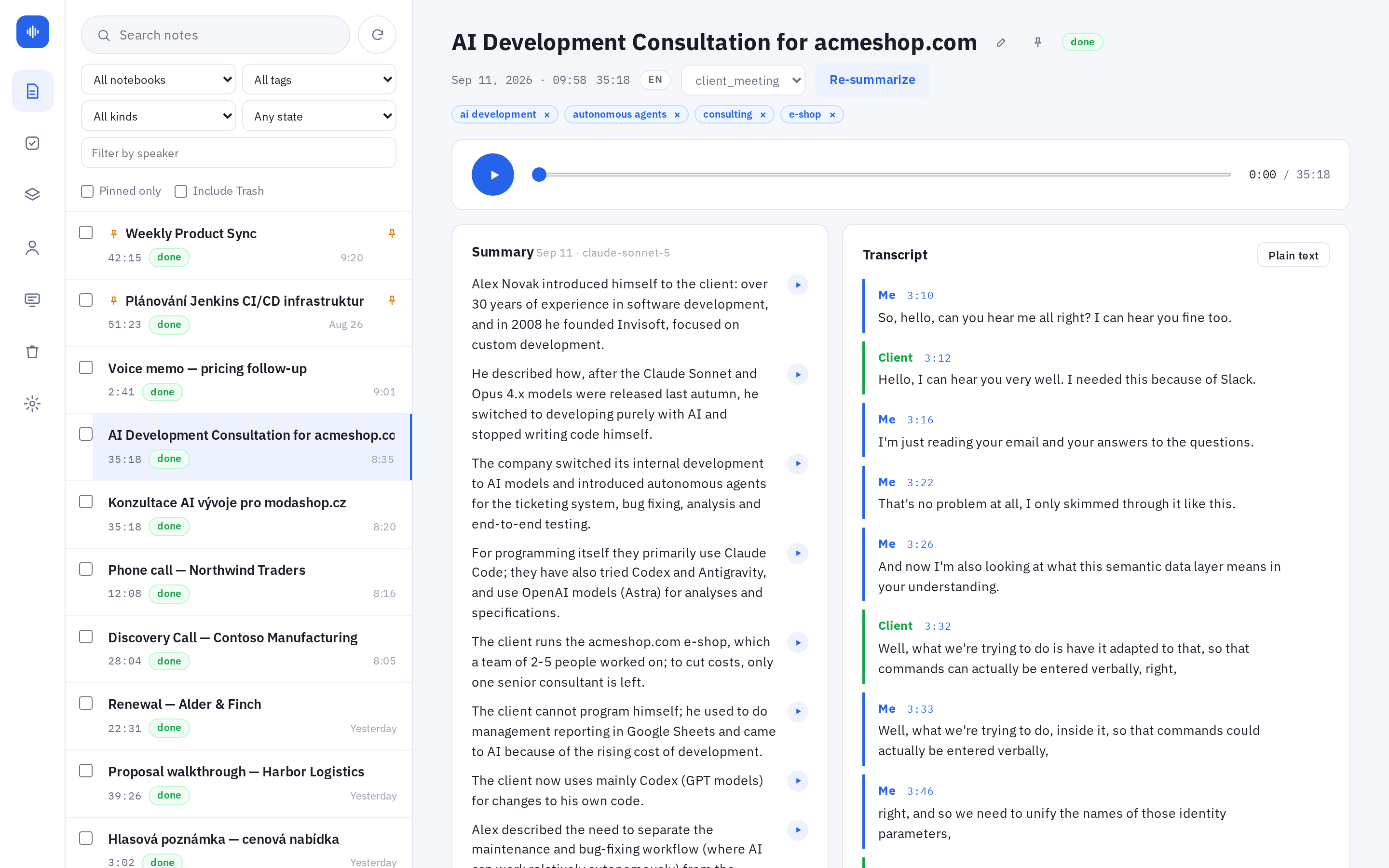Check the Renewal — Alder & Finch checkbox
The height and width of the screenshot is (868, 1389).
(86, 703)
